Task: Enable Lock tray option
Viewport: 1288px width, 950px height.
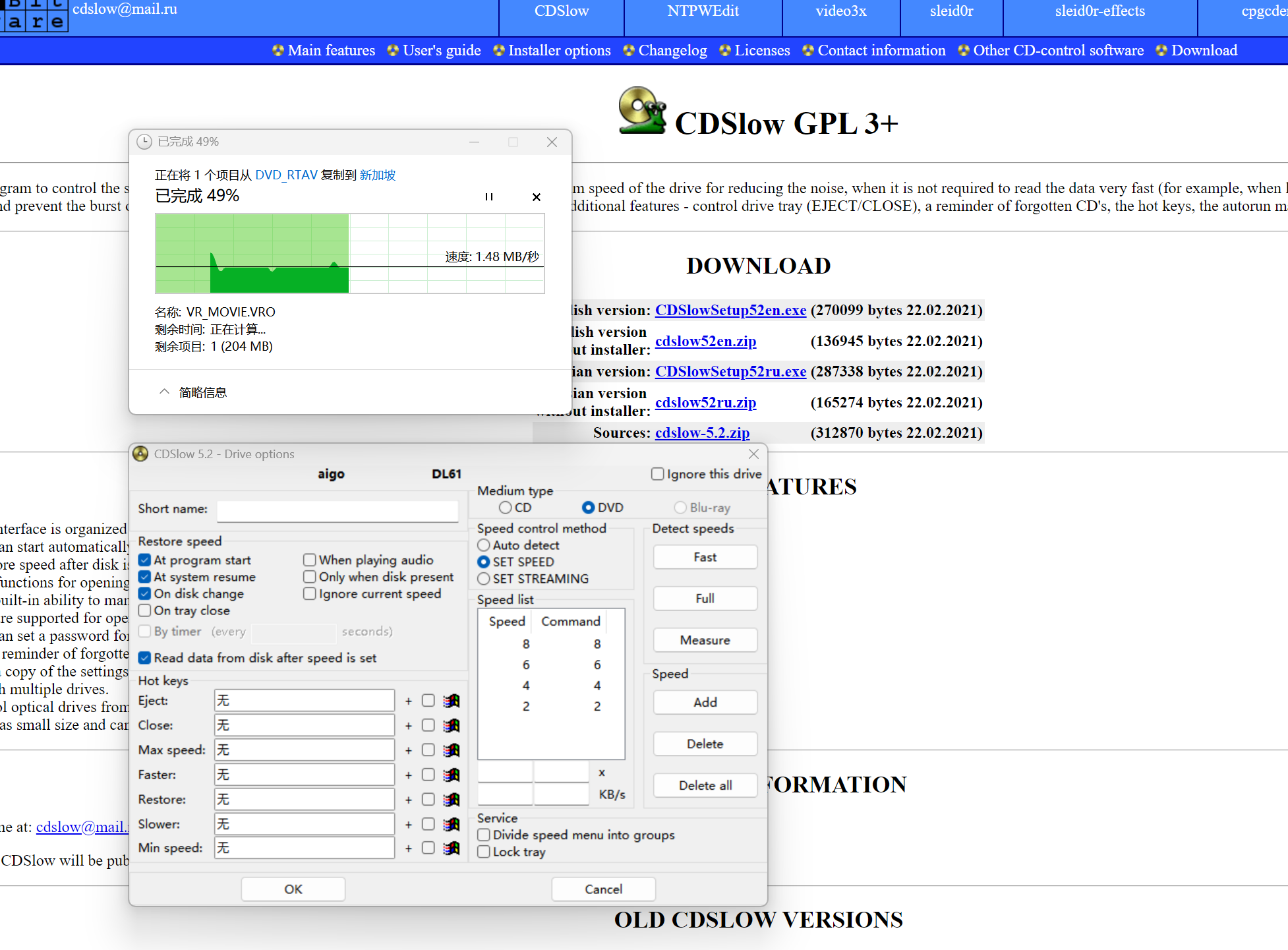Action: coord(484,852)
